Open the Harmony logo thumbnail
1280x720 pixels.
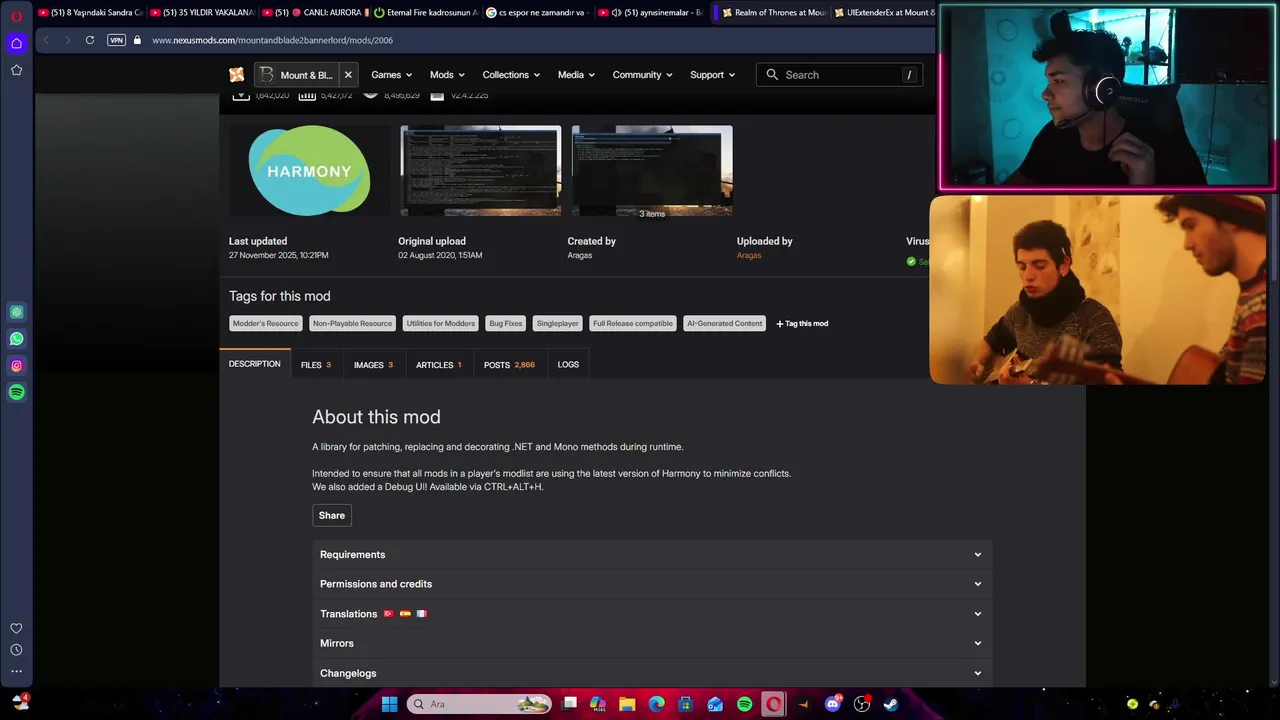(309, 171)
